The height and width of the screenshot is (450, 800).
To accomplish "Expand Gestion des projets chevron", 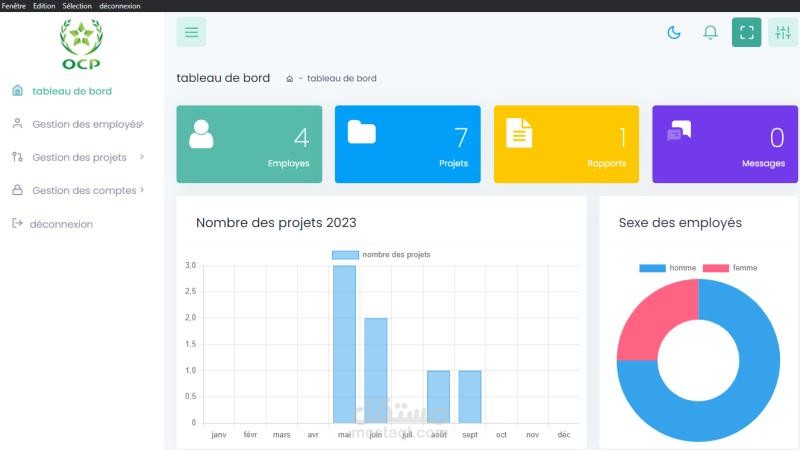I will click(x=142, y=157).
